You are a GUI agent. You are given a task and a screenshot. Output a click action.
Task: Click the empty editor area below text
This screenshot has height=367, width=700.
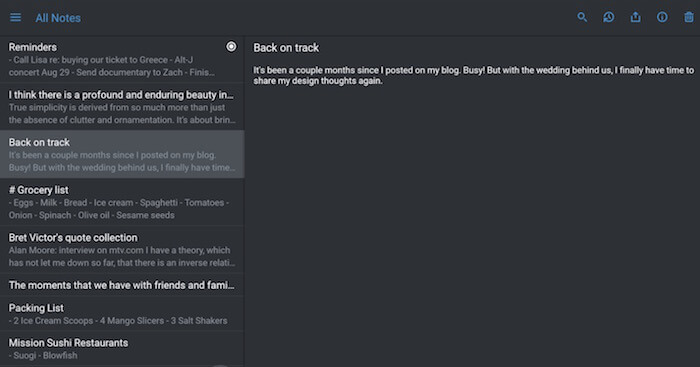pyautogui.click(x=472, y=223)
